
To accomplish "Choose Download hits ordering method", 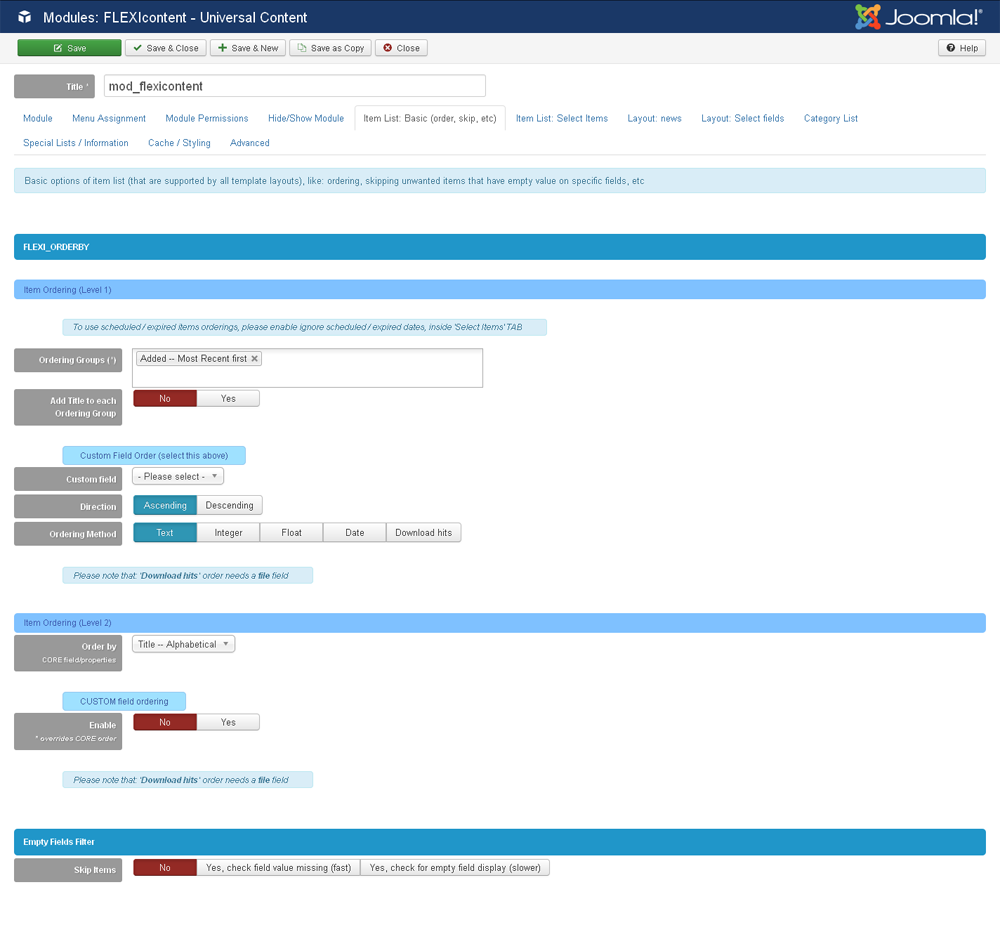I will [423, 533].
